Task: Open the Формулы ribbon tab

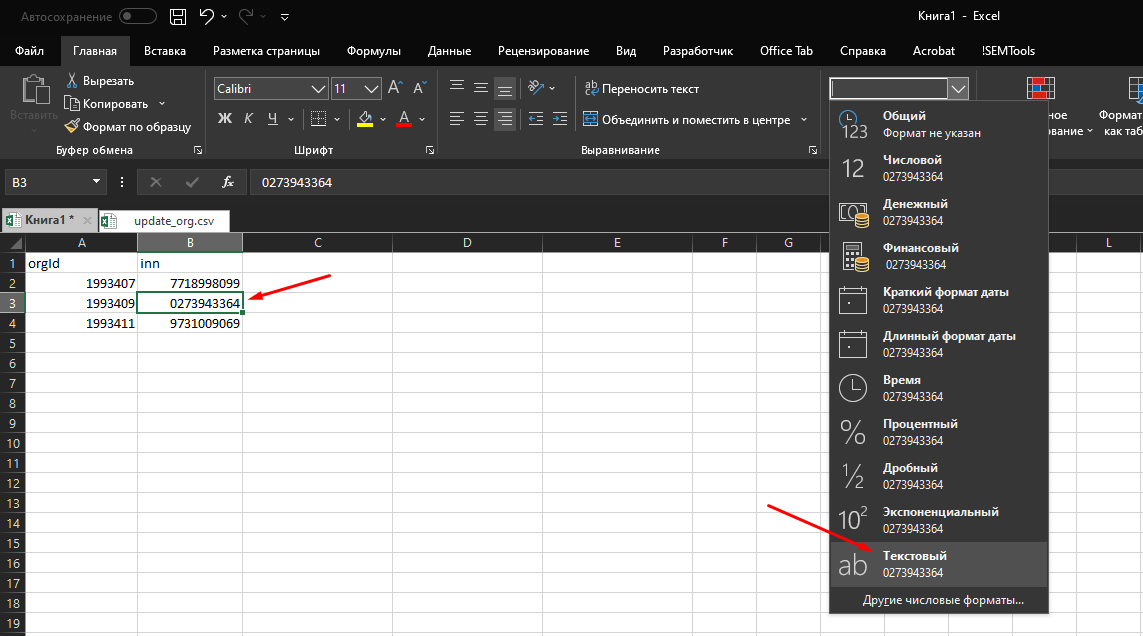Action: point(374,51)
